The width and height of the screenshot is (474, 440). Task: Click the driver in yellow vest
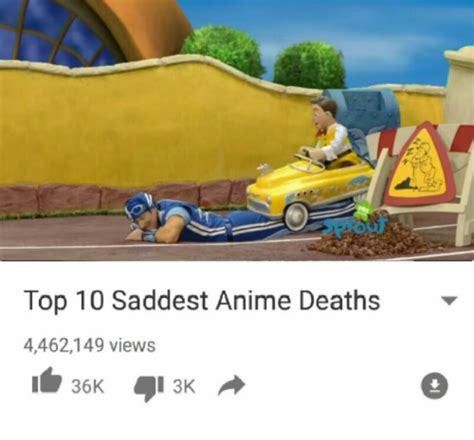click(328, 133)
